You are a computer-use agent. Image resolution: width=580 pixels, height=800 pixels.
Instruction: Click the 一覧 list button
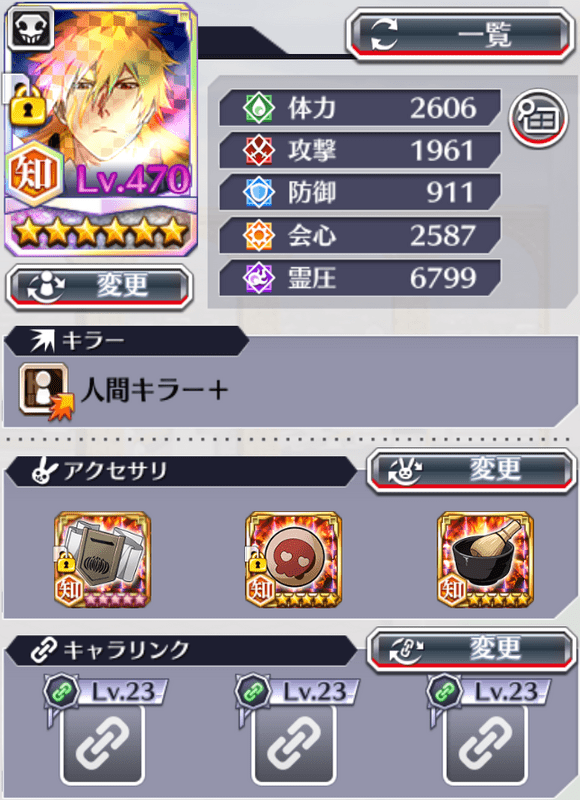coord(461,36)
